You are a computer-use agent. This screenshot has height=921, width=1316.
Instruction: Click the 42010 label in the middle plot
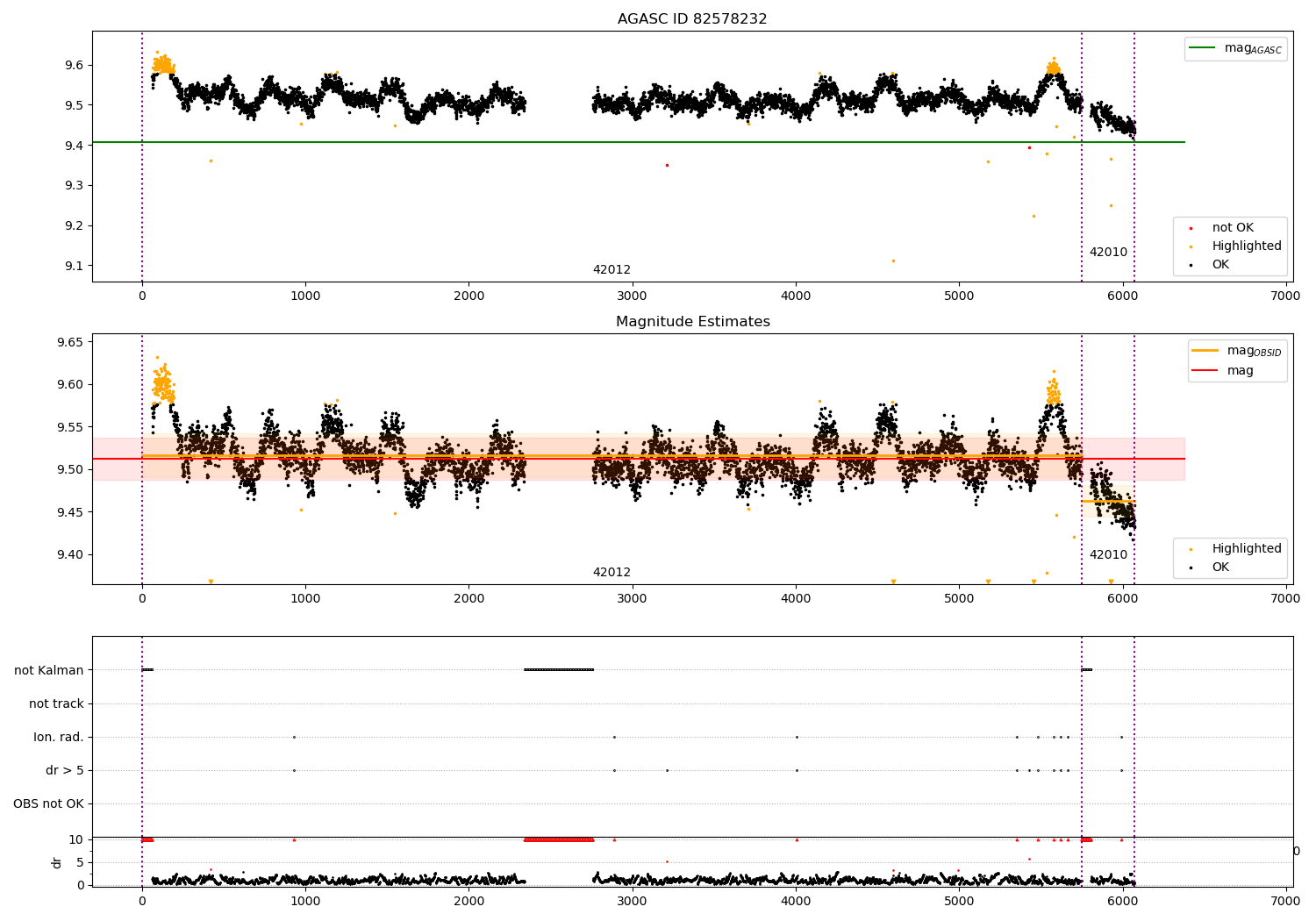coord(1108,555)
